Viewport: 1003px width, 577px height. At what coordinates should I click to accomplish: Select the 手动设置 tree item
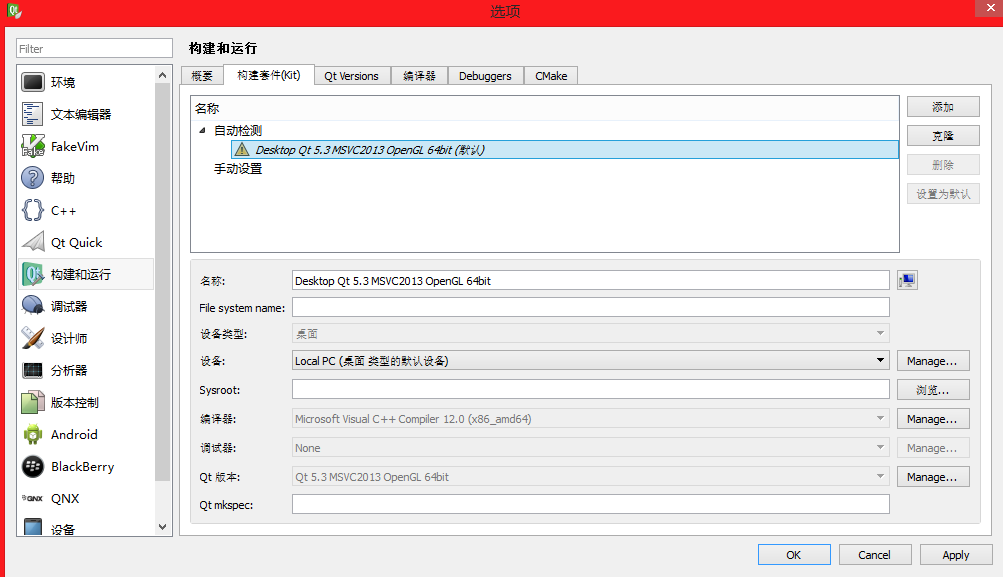coord(238,169)
